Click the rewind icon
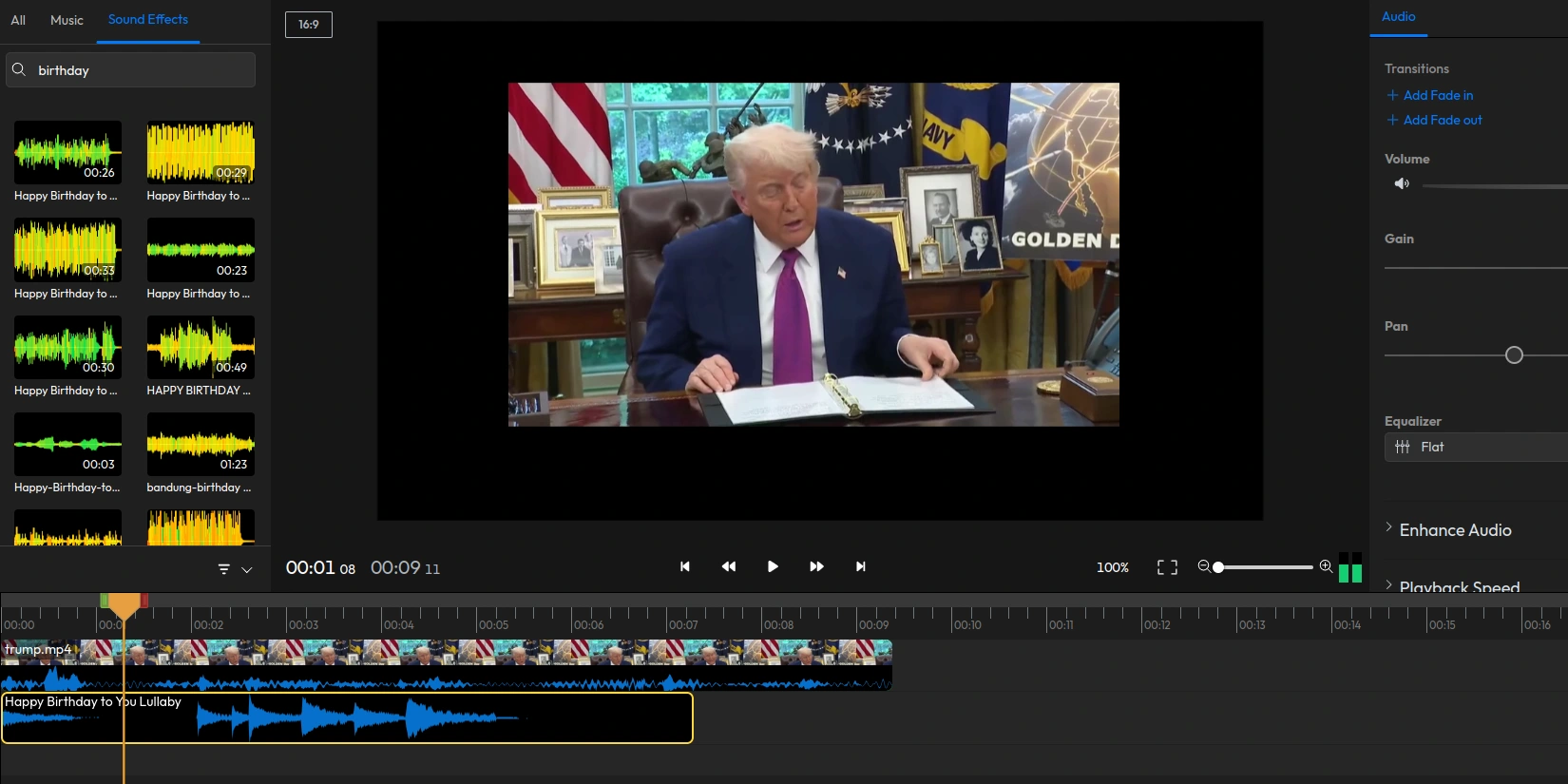 [729, 566]
